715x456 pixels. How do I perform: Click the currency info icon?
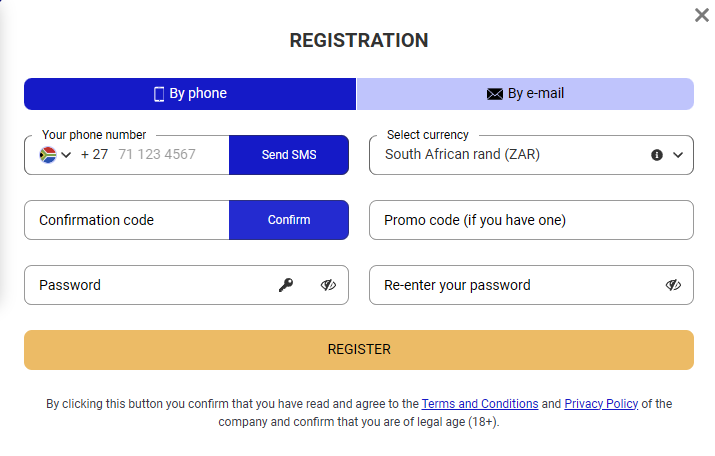pos(657,155)
